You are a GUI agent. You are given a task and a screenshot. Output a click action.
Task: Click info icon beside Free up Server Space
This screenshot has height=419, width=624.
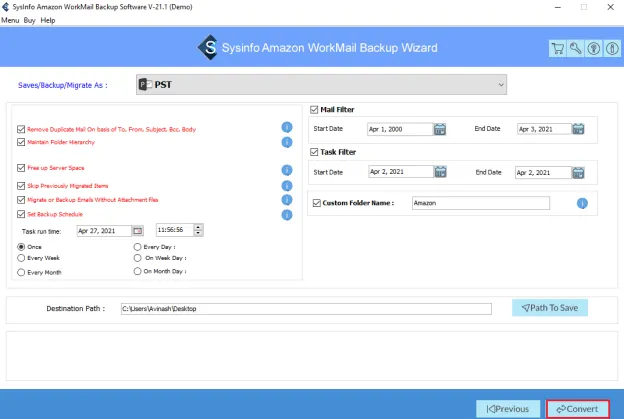click(287, 169)
